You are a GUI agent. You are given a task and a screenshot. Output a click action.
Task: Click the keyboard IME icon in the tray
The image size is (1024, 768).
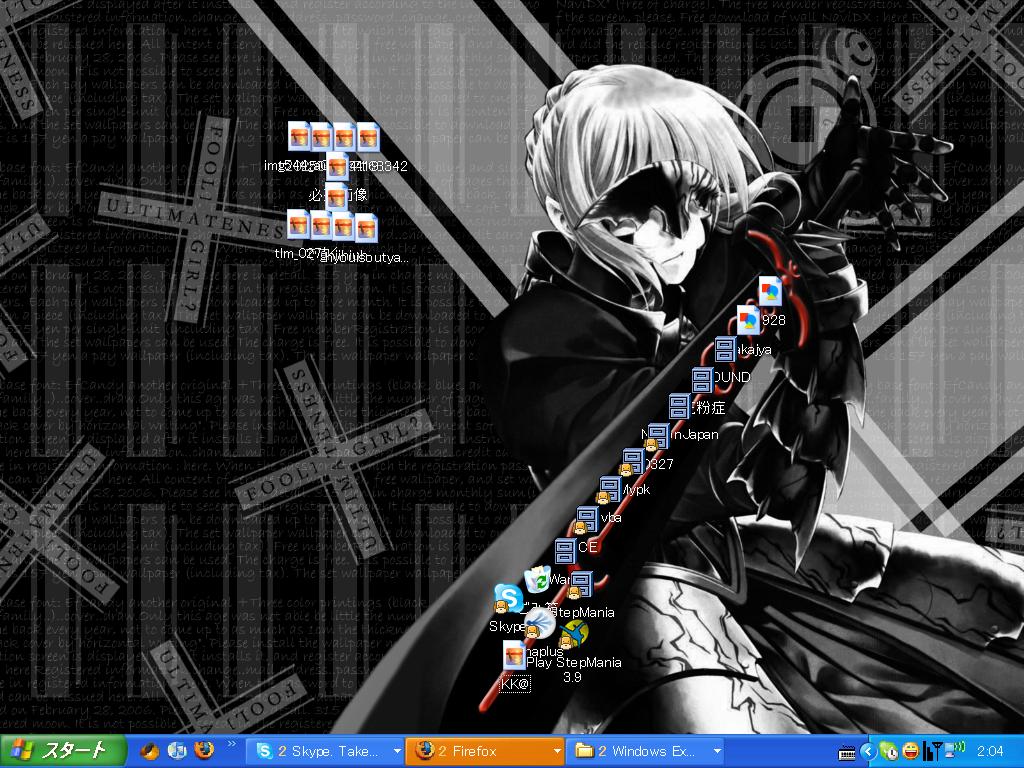[847, 754]
